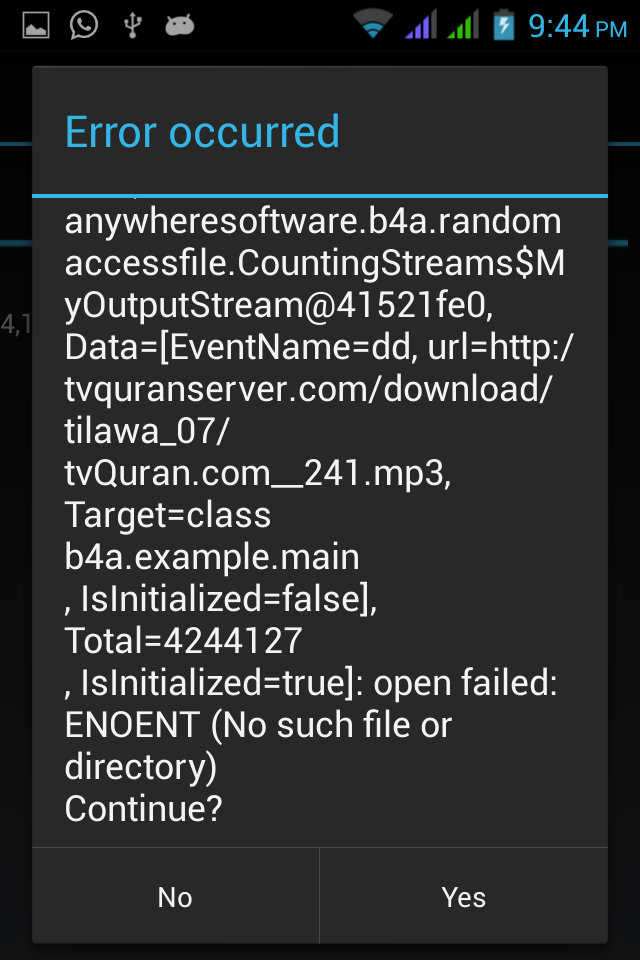Tap the Total=4244127 line
The width and height of the screenshot is (640, 960).
click(x=184, y=640)
